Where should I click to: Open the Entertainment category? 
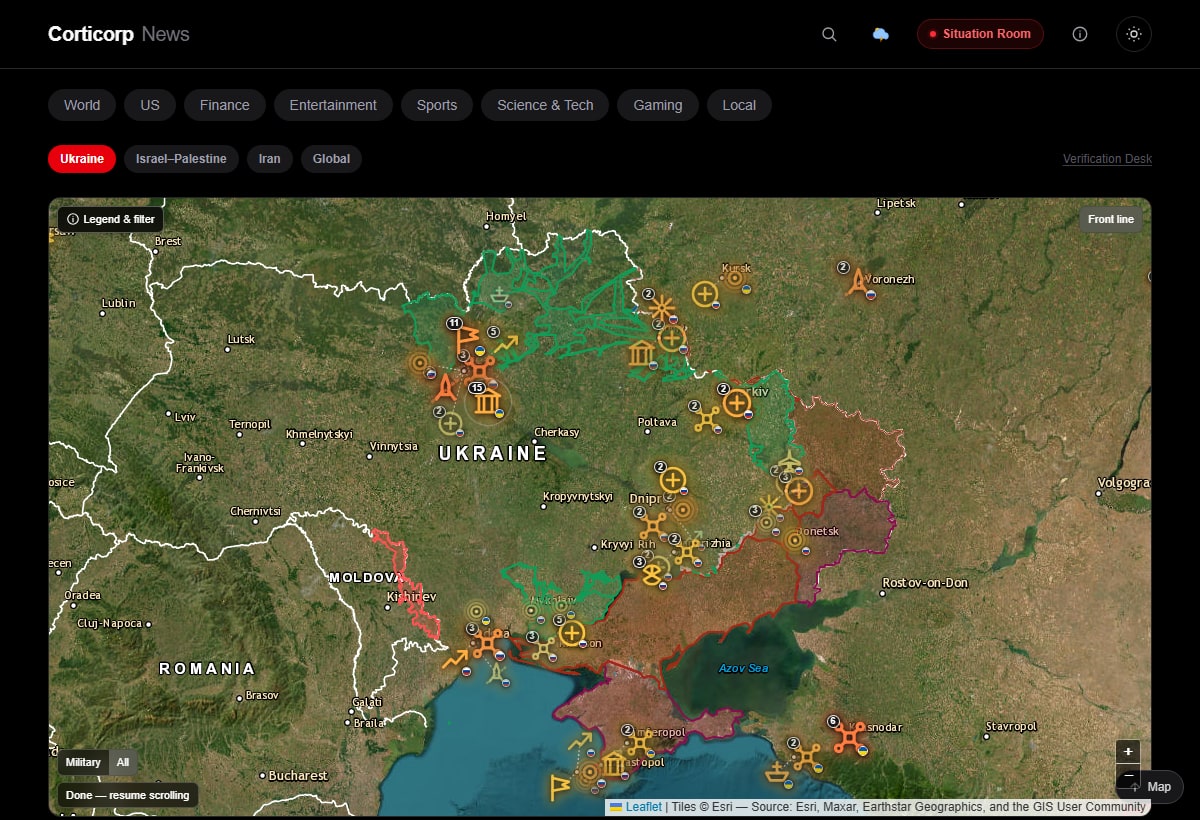[333, 105]
